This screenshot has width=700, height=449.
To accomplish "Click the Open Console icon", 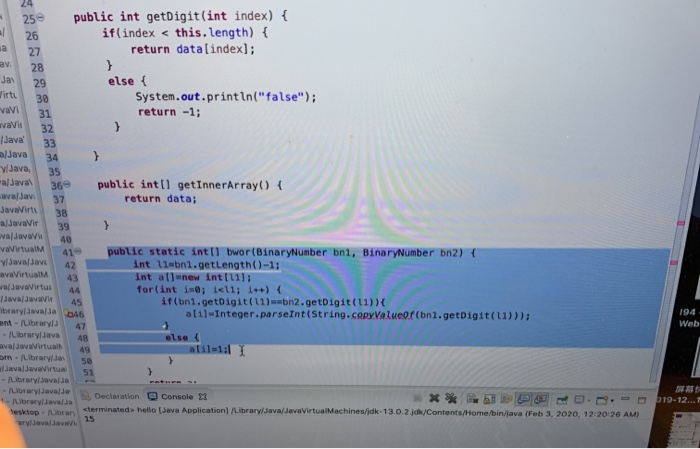I will tap(602, 399).
